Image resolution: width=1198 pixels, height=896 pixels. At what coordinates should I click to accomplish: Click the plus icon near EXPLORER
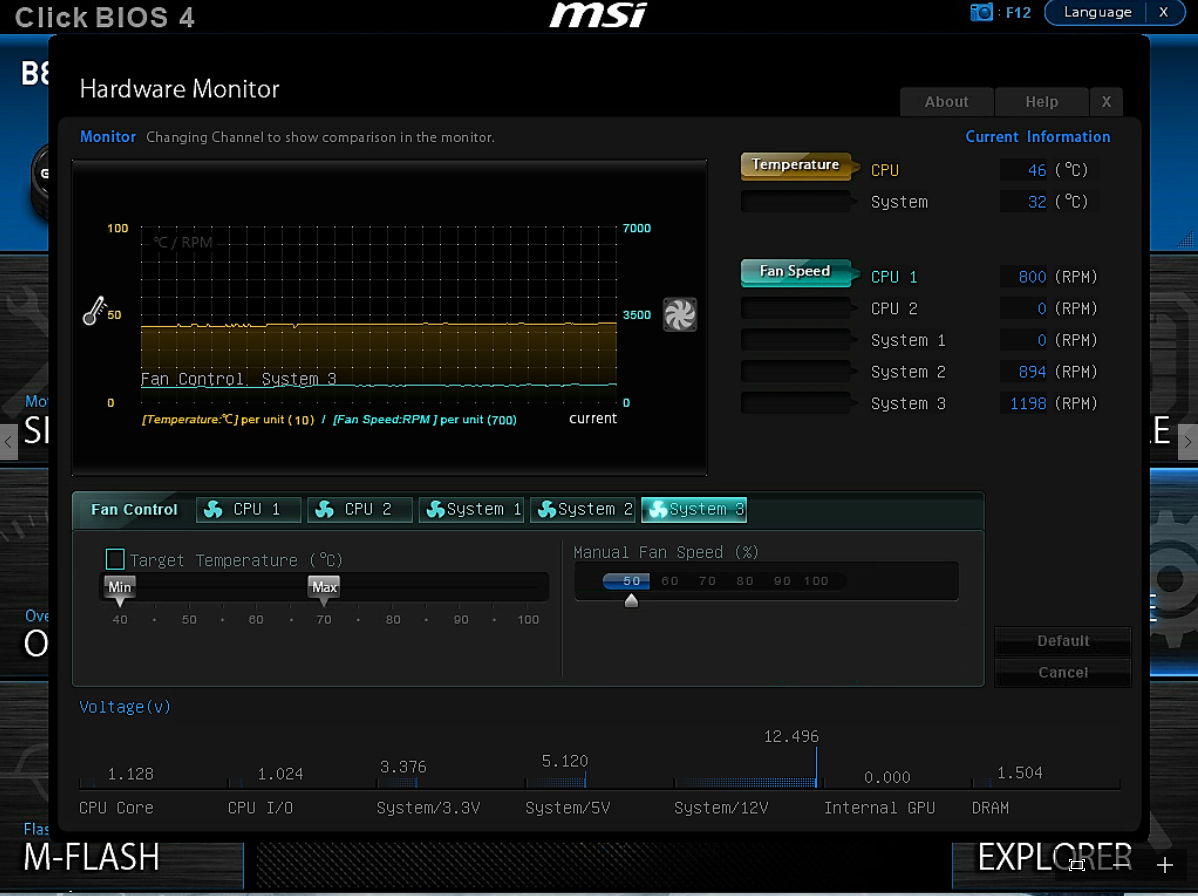[1164, 865]
